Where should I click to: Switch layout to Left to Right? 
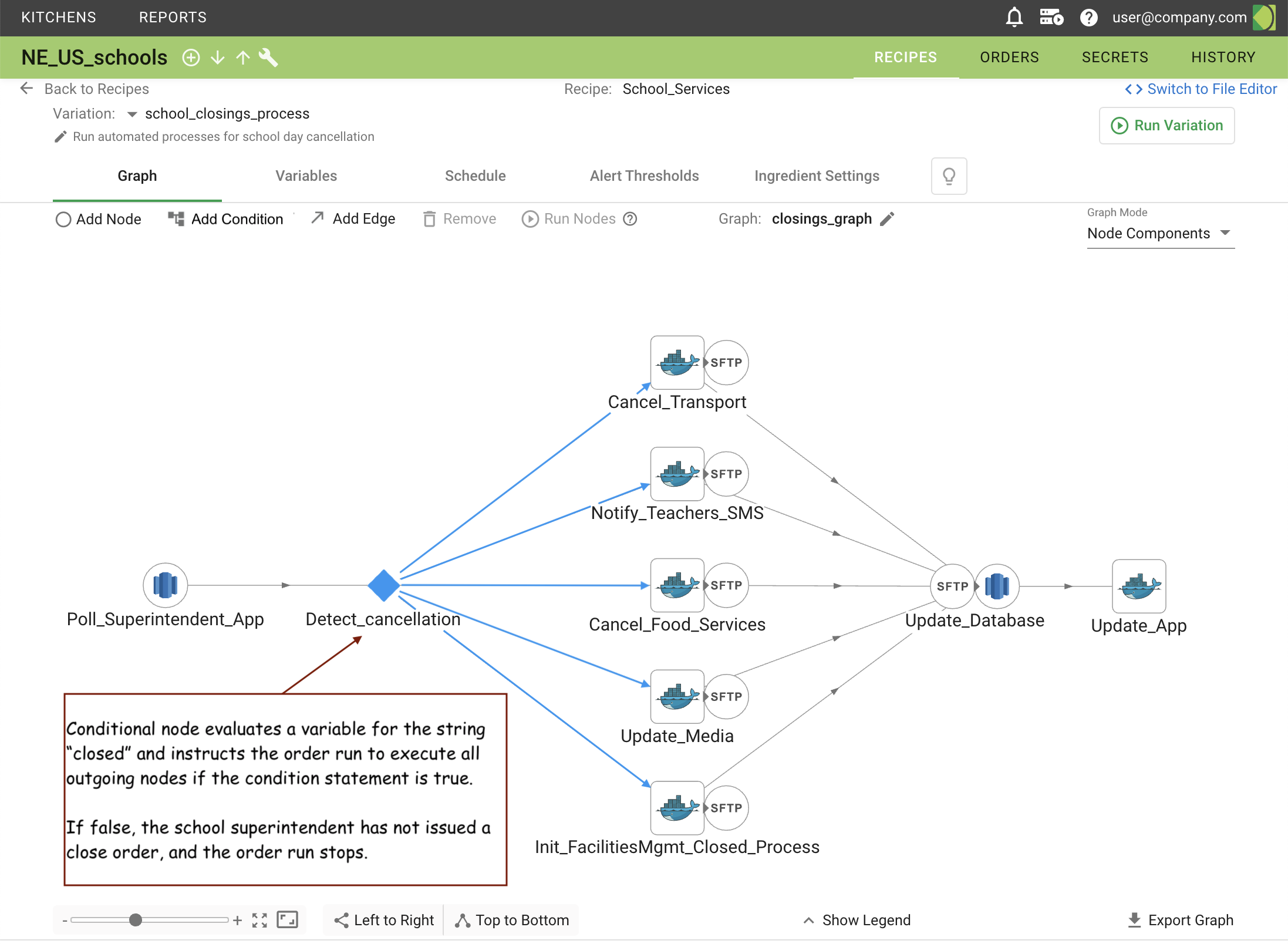385,920
